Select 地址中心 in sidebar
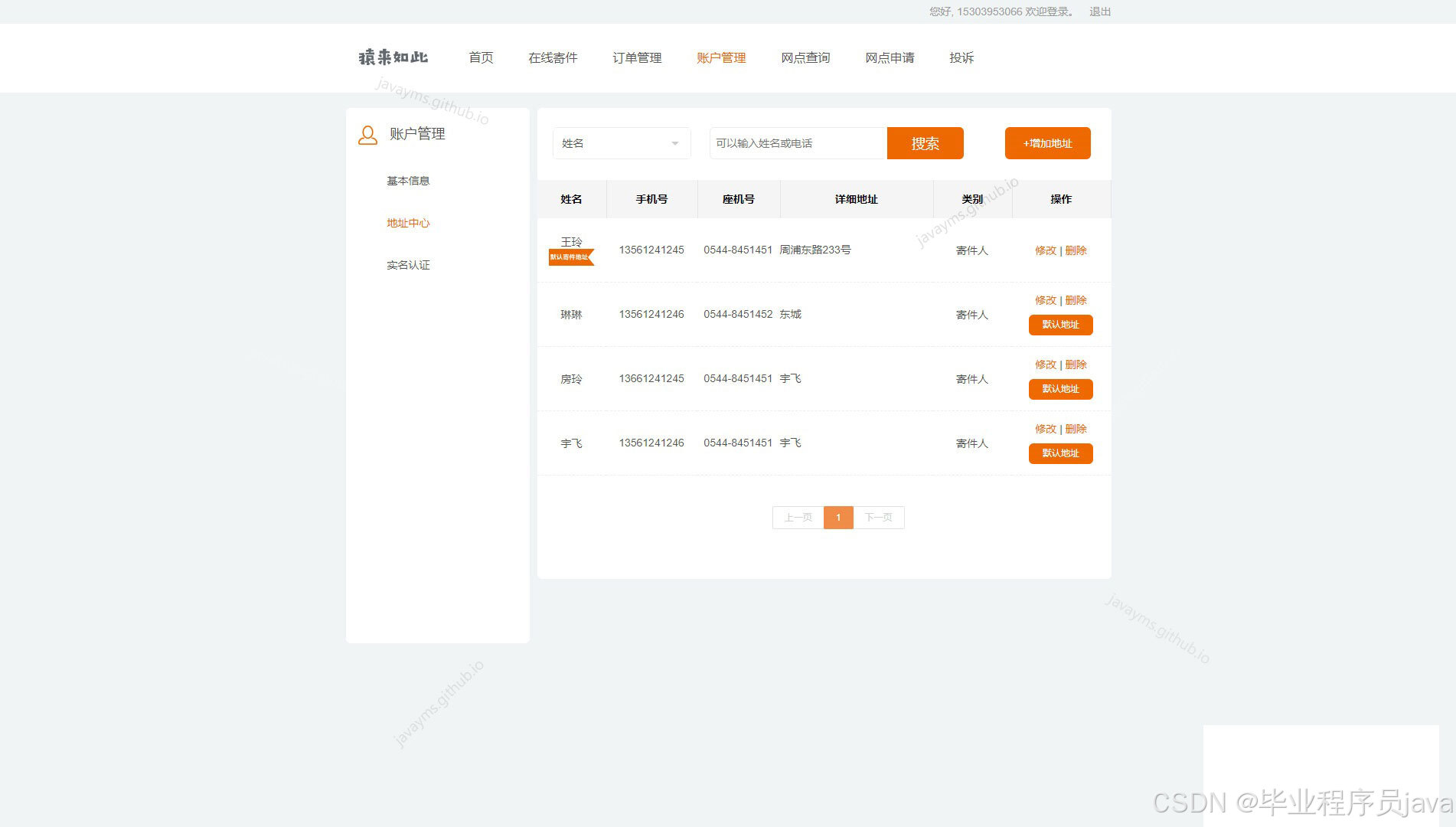The height and width of the screenshot is (827, 1456). pyautogui.click(x=408, y=223)
